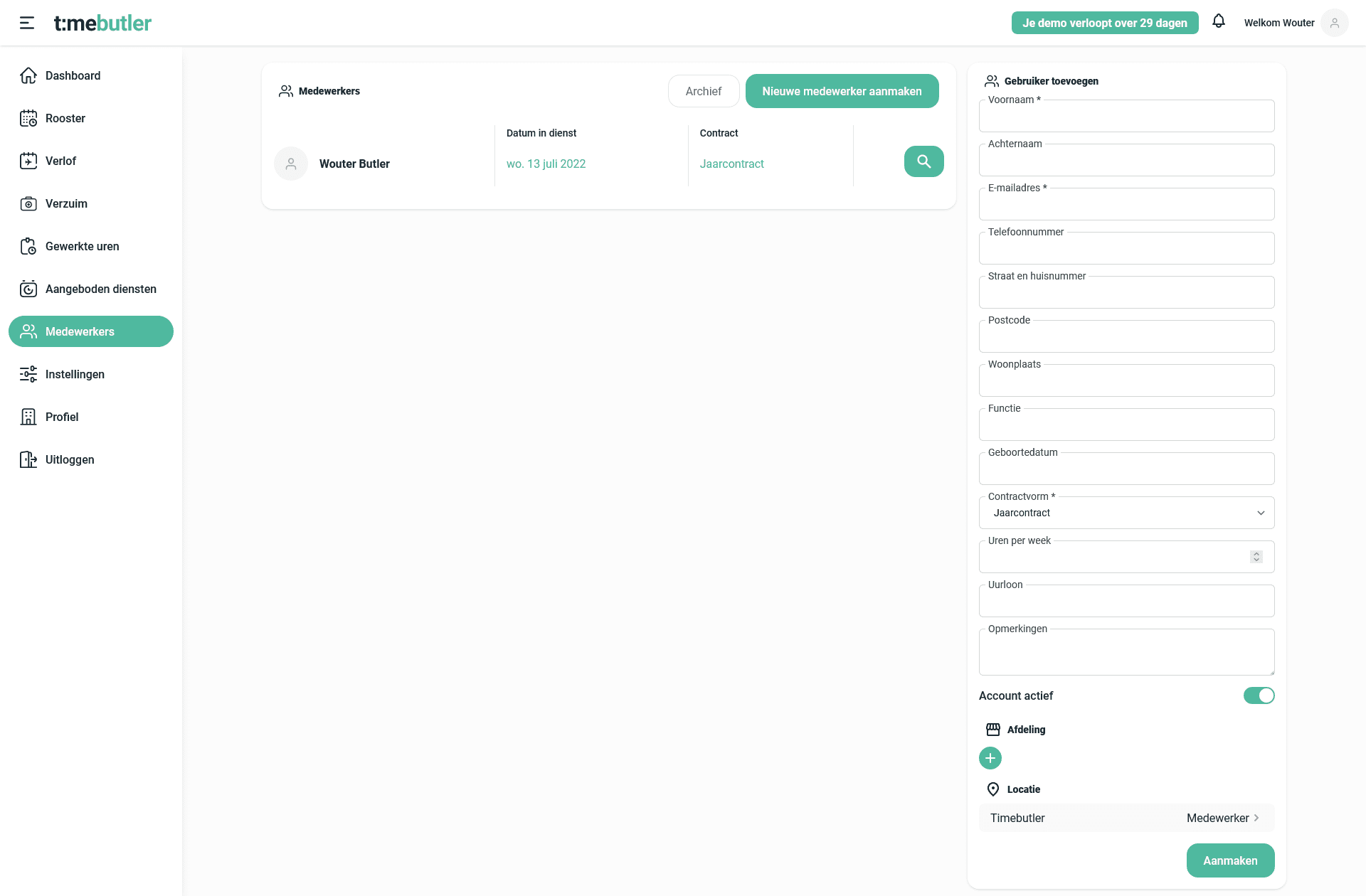Click the Locatie pin icon
The width and height of the screenshot is (1366, 896).
click(993, 789)
